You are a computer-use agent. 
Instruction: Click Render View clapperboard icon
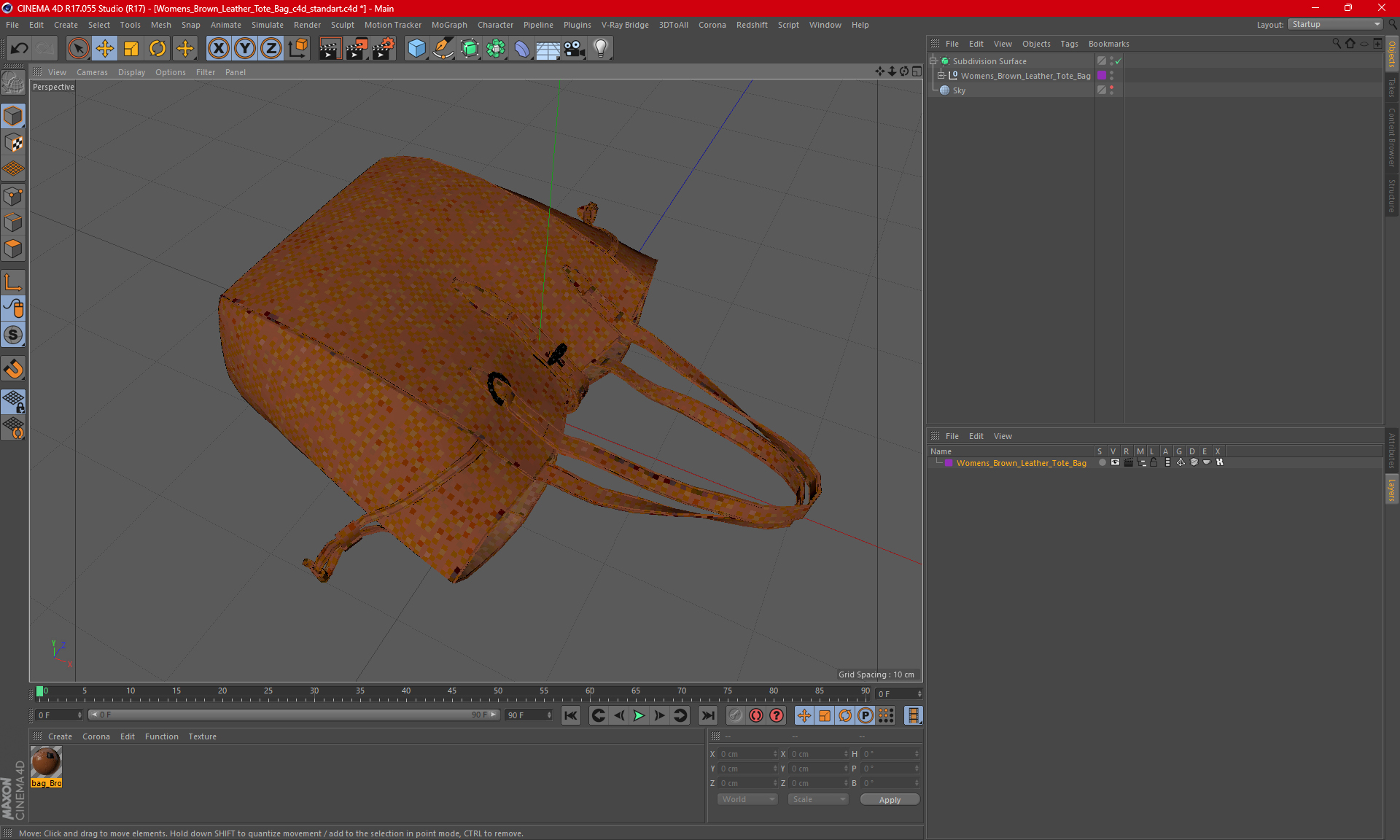pyautogui.click(x=330, y=49)
